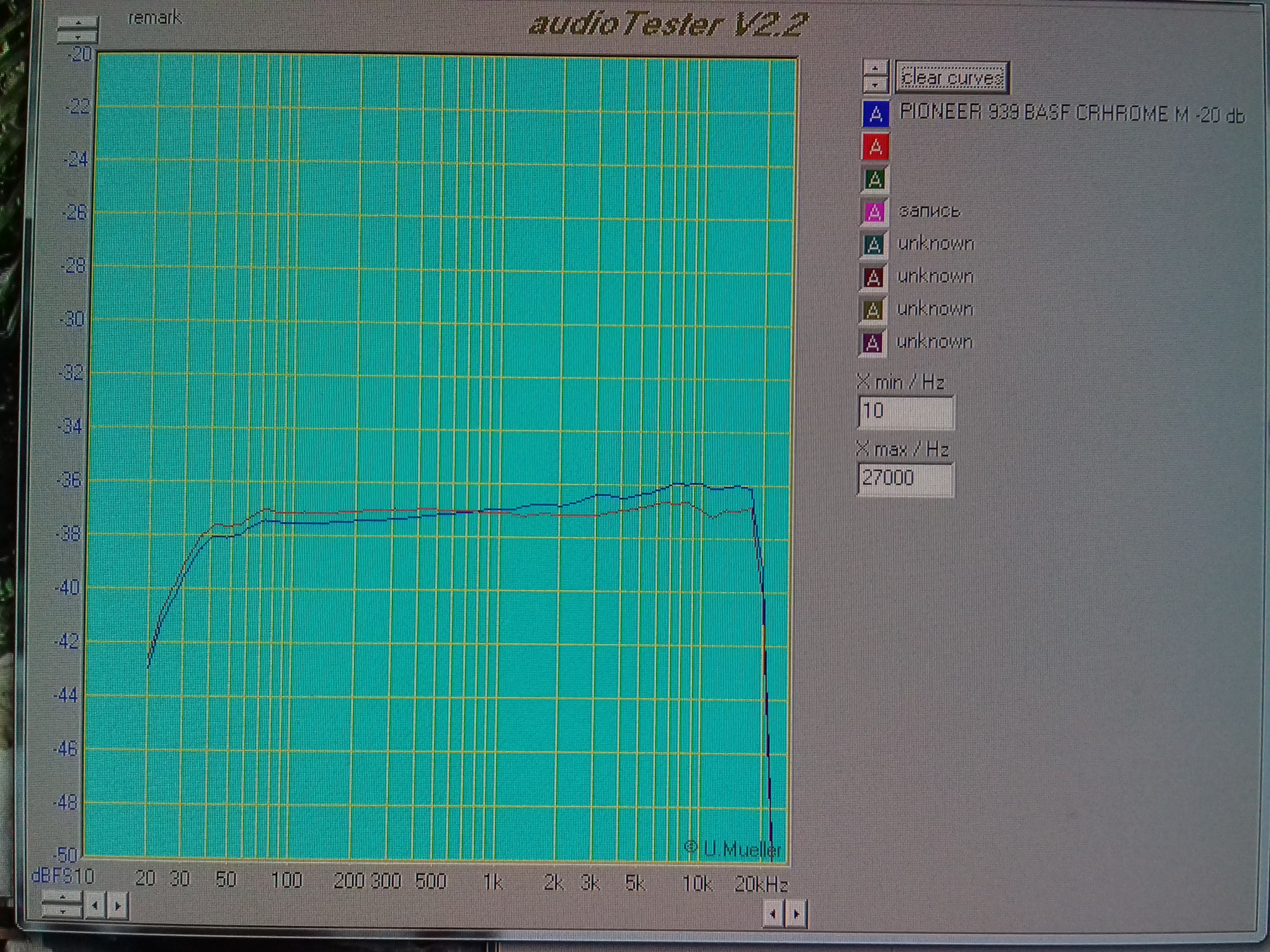The width and height of the screenshot is (1270, 952).
Task: Click the X min / Hz input field
Action: (x=905, y=412)
